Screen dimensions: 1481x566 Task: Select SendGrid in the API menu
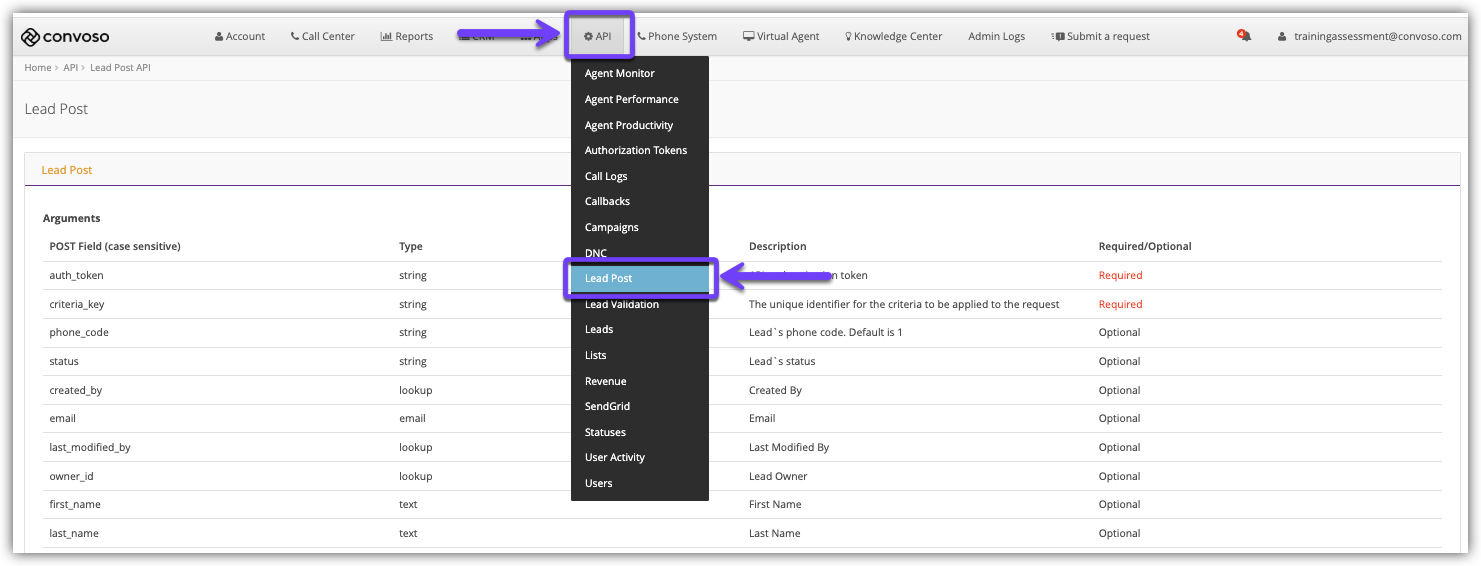pyautogui.click(x=607, y=407)
